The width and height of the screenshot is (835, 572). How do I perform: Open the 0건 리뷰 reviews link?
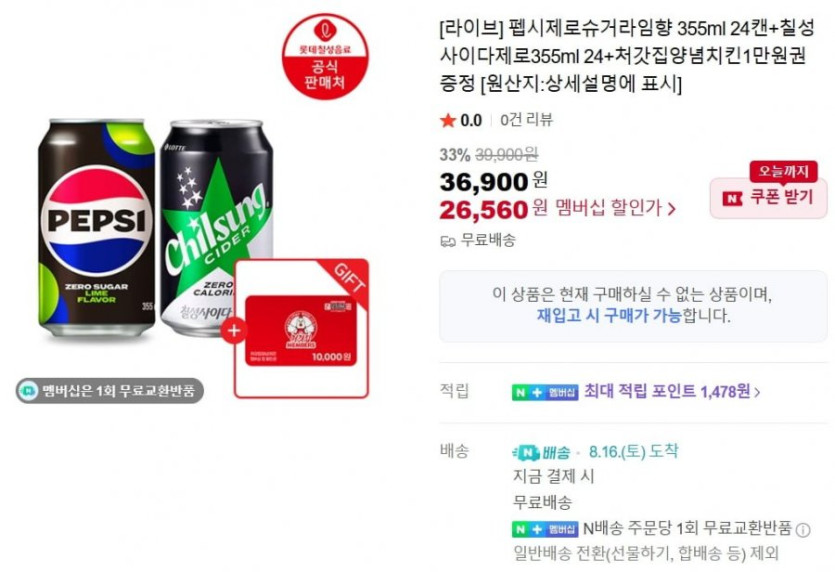tap(526, 120)
